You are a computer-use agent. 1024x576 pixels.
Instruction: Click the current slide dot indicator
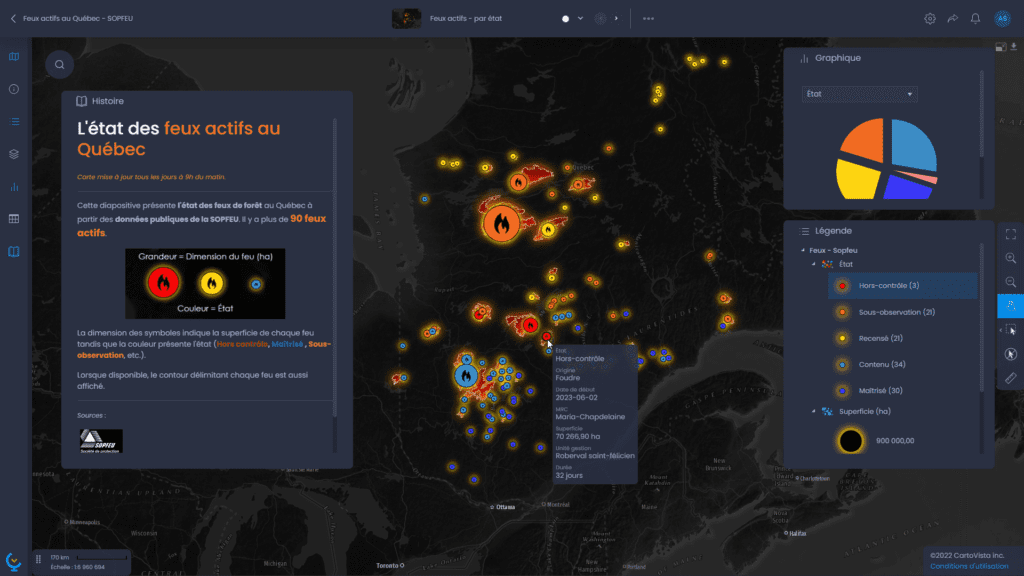566,19
